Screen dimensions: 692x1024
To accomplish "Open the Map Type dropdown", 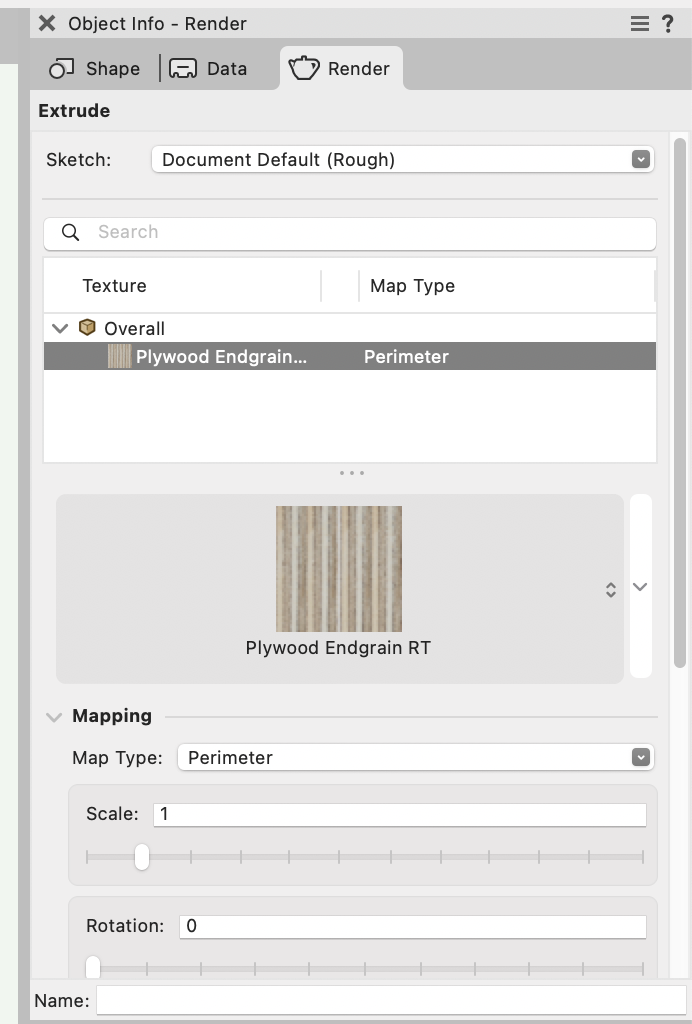I will pyautogui.click(x=415, y=758).
